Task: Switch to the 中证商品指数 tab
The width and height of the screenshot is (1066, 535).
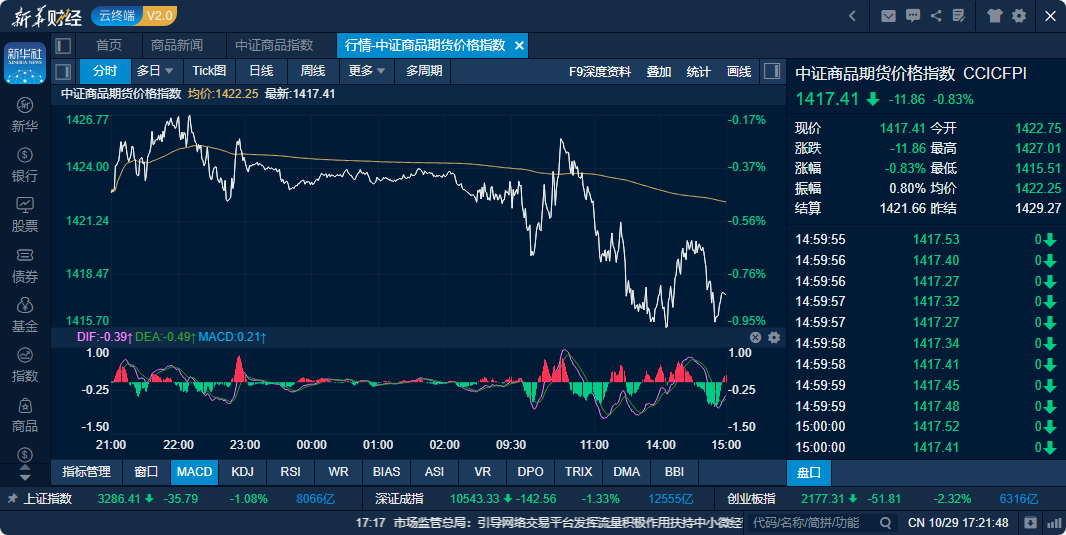Action: (274, 46)
